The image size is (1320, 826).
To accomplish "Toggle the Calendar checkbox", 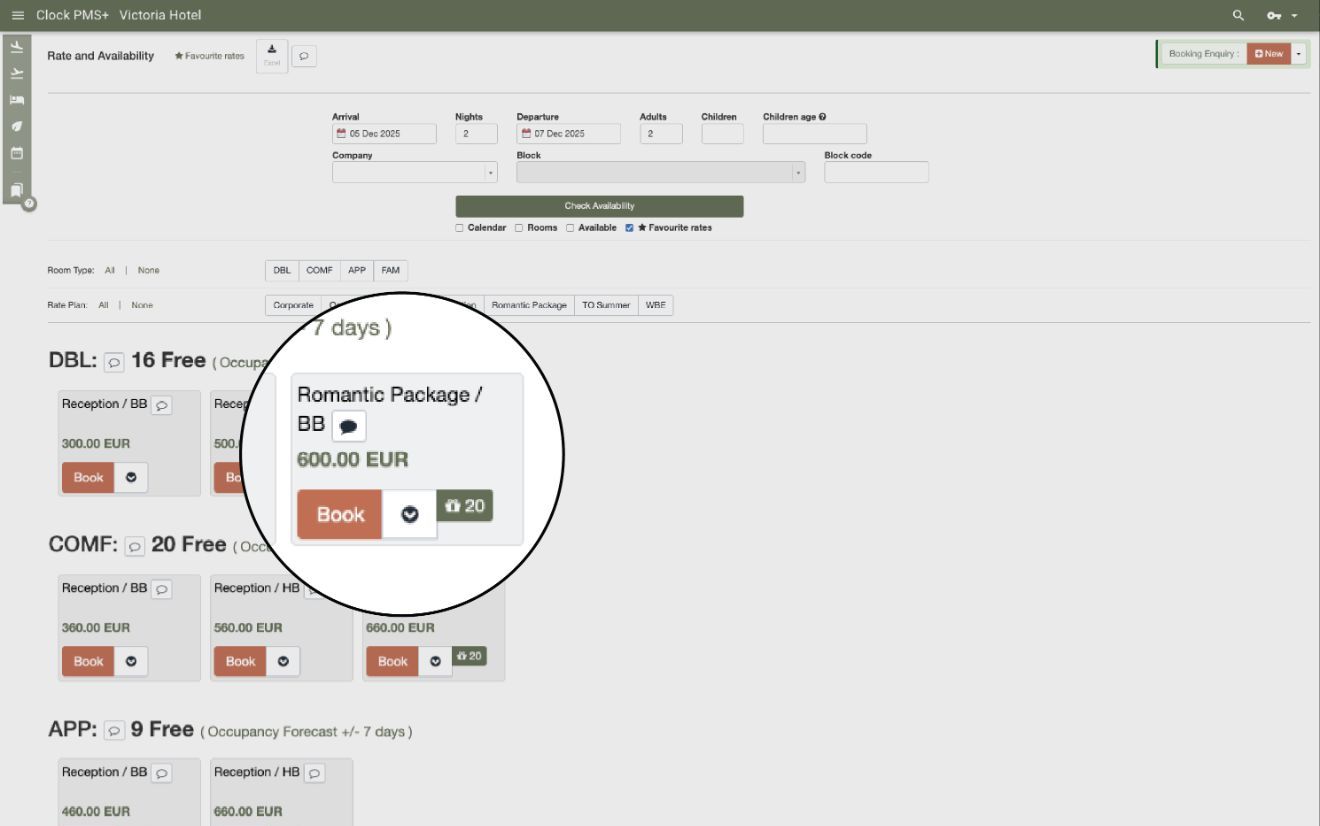I will point(459,227).
